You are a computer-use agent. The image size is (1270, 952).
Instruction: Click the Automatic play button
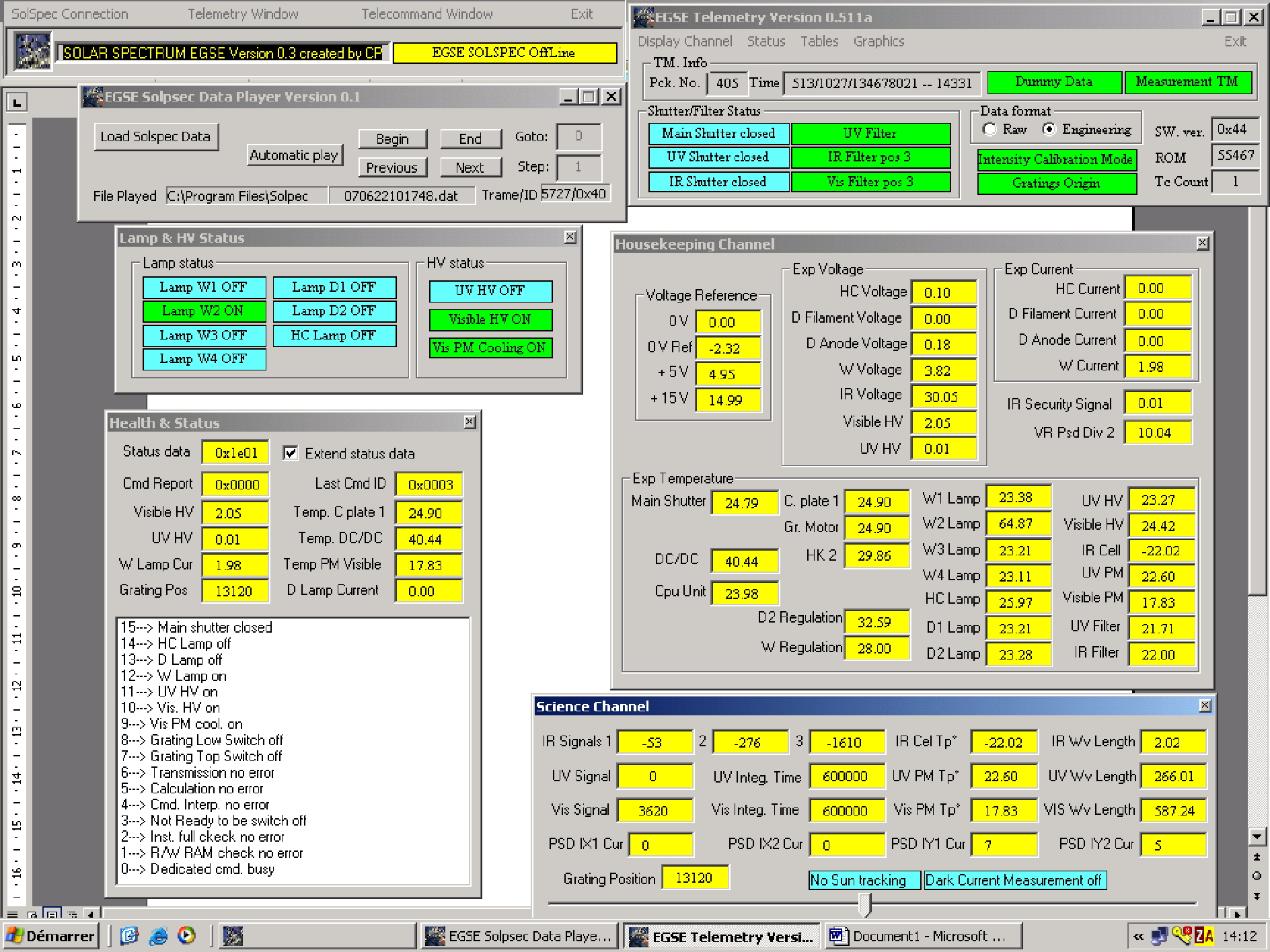click(x=294, y=155)
